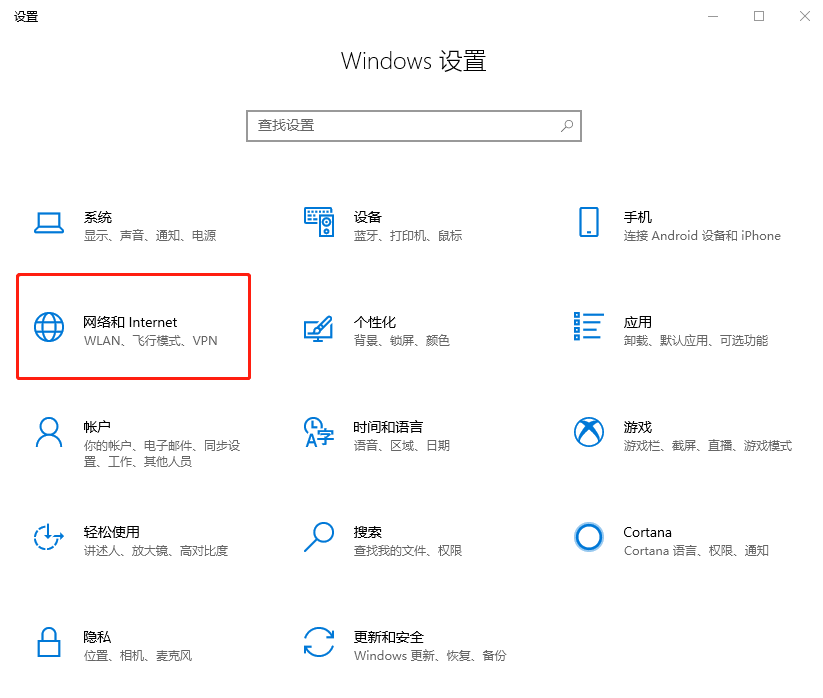Open the 隐私 category title

(97, 637)
